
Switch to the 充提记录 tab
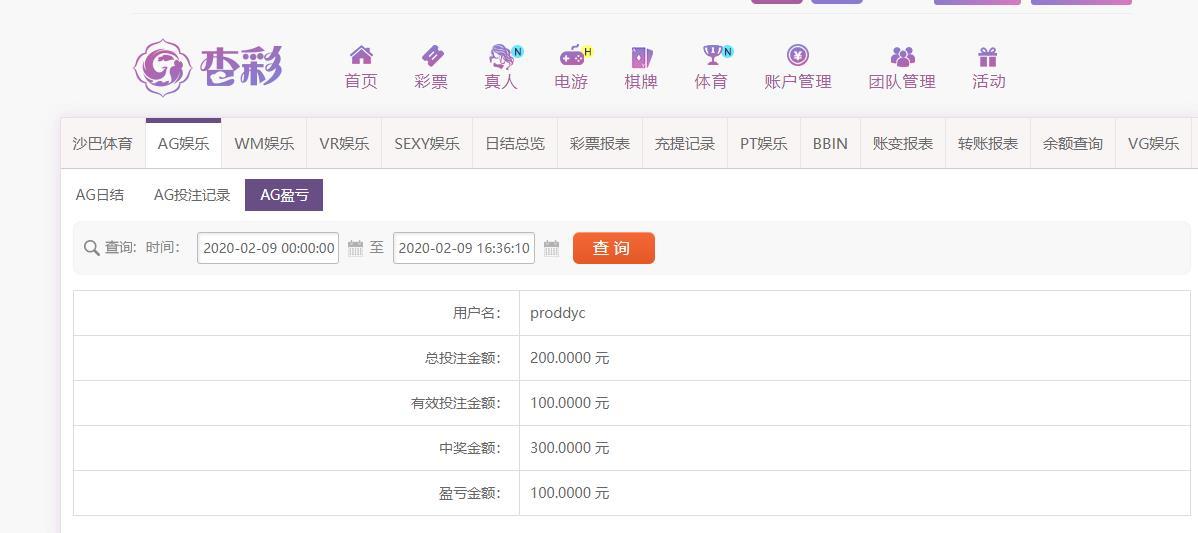685,144
